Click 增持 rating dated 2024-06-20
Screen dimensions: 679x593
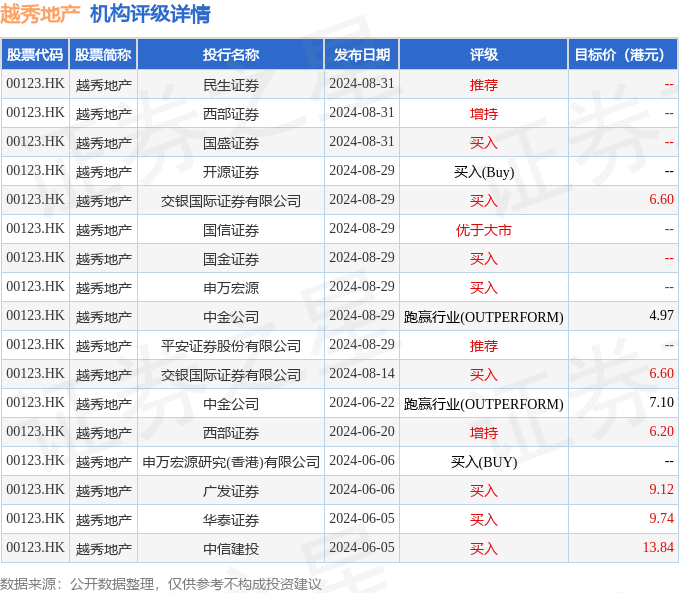point(484,433)
